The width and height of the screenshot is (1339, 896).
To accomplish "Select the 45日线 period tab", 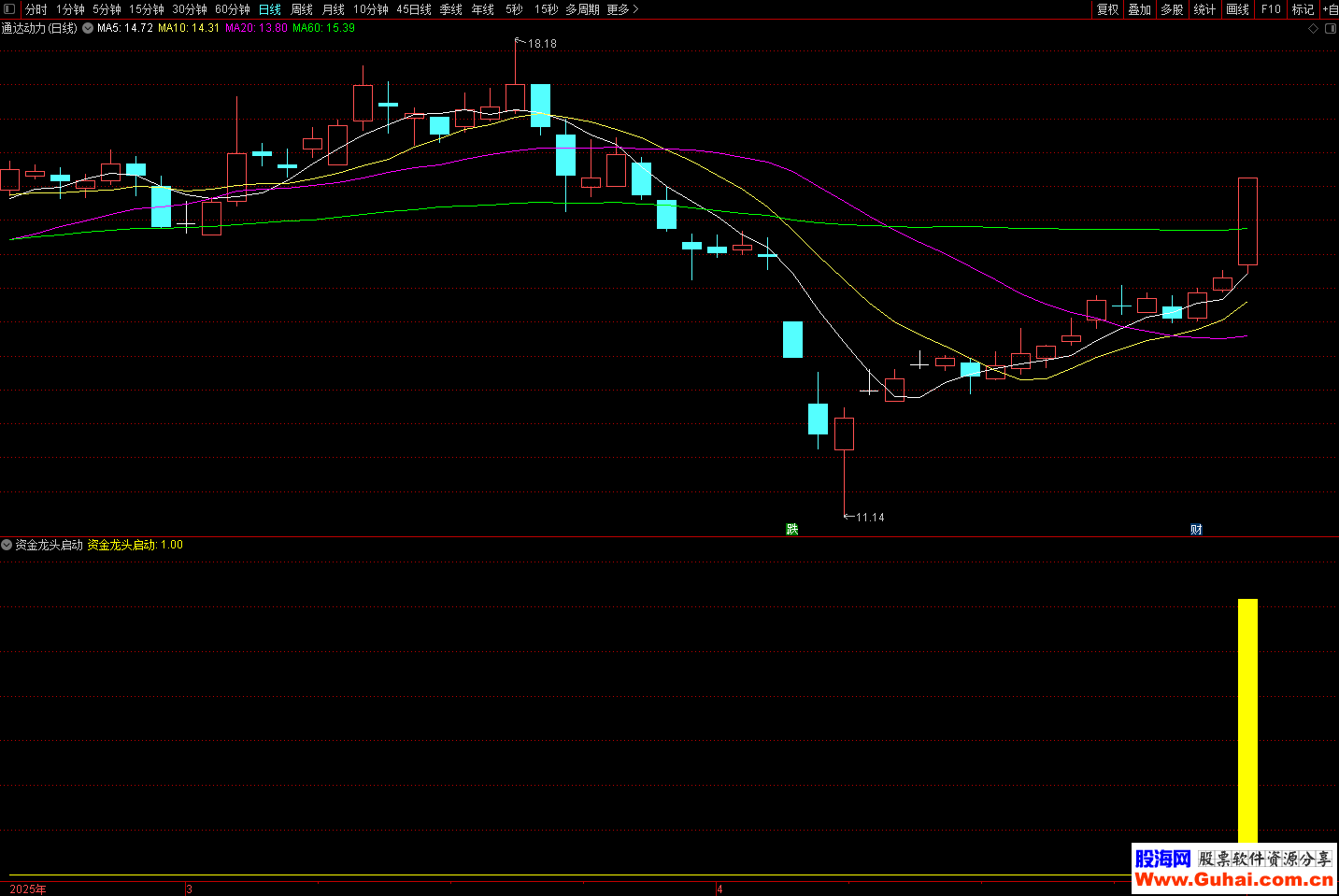I will (x=414, y=9).
